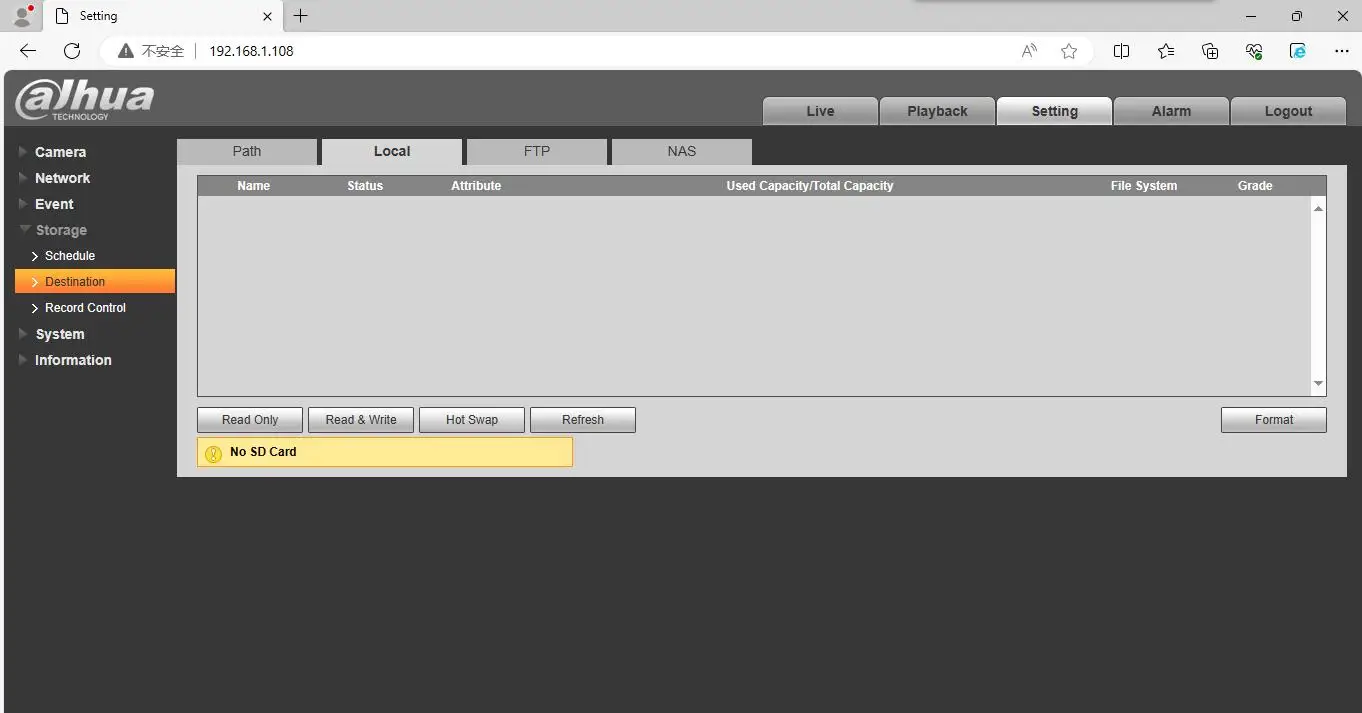Open a new browser tab
Viewport: 1362px width, 713px height.
pyautogui.click(x=300, y=16)
